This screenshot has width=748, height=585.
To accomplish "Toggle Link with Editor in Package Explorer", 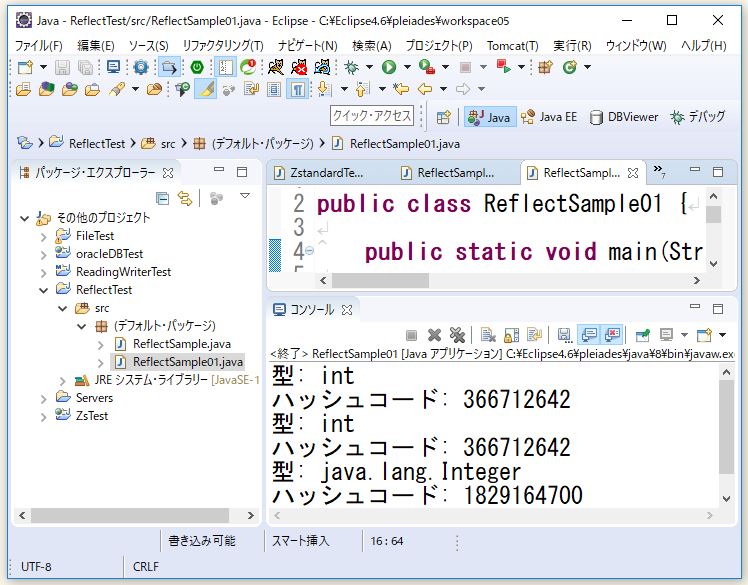I will click(185, 198).
